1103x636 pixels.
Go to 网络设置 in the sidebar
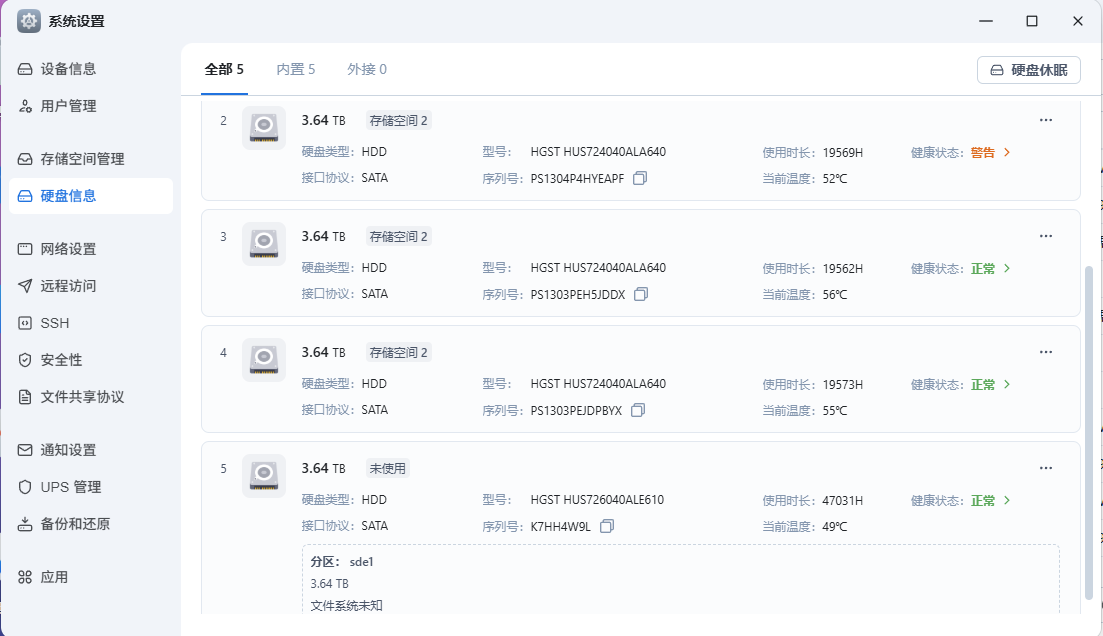[x=69, y=249]
